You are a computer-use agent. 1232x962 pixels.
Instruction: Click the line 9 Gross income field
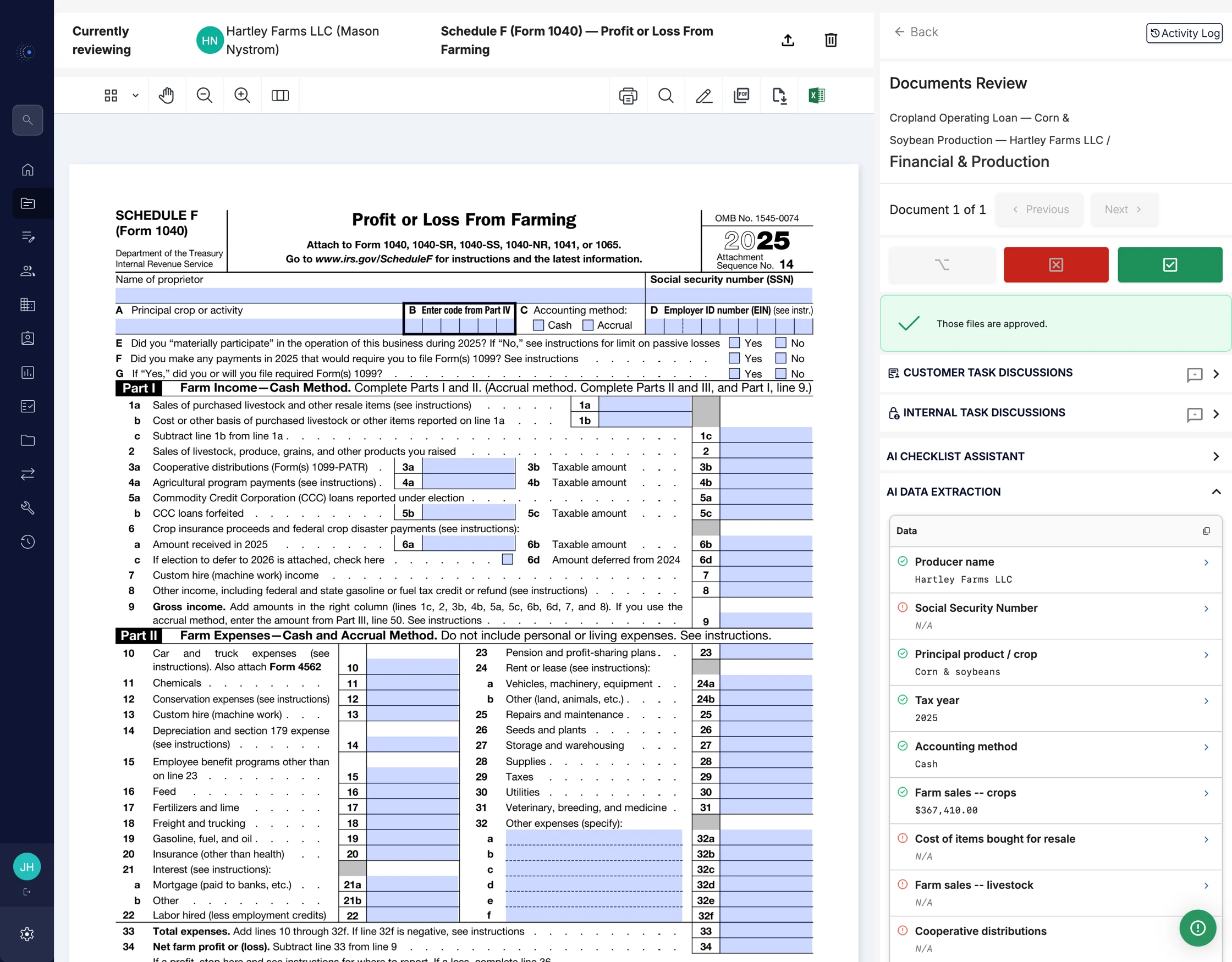point(766,620)
